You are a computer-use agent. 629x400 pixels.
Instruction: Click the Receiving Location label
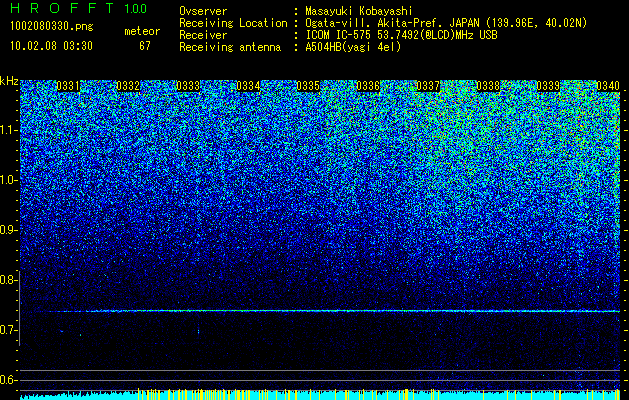point(233,23)
